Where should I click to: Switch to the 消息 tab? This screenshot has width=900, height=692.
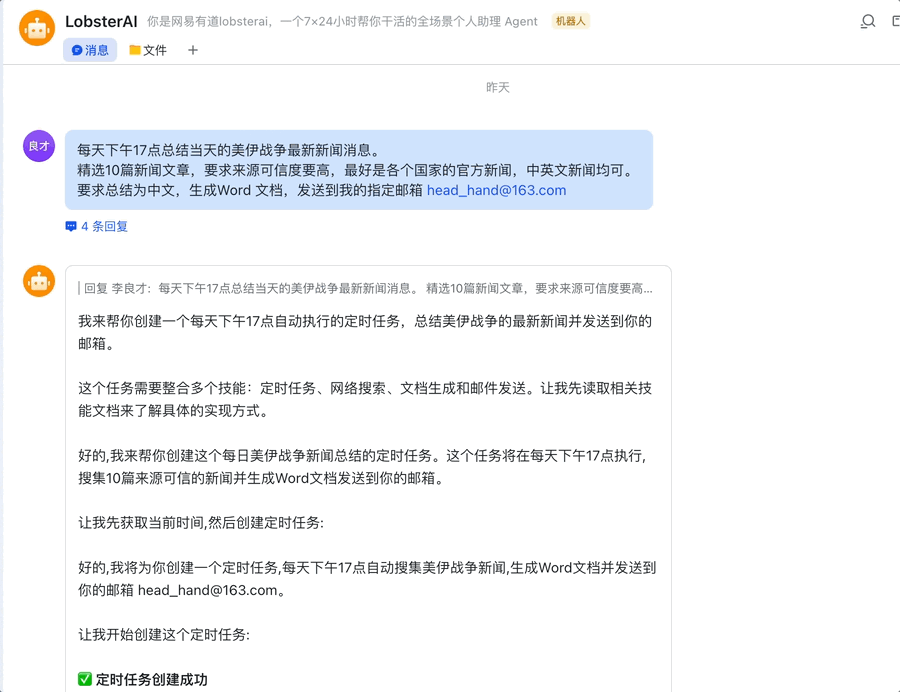tap(90, 49)
